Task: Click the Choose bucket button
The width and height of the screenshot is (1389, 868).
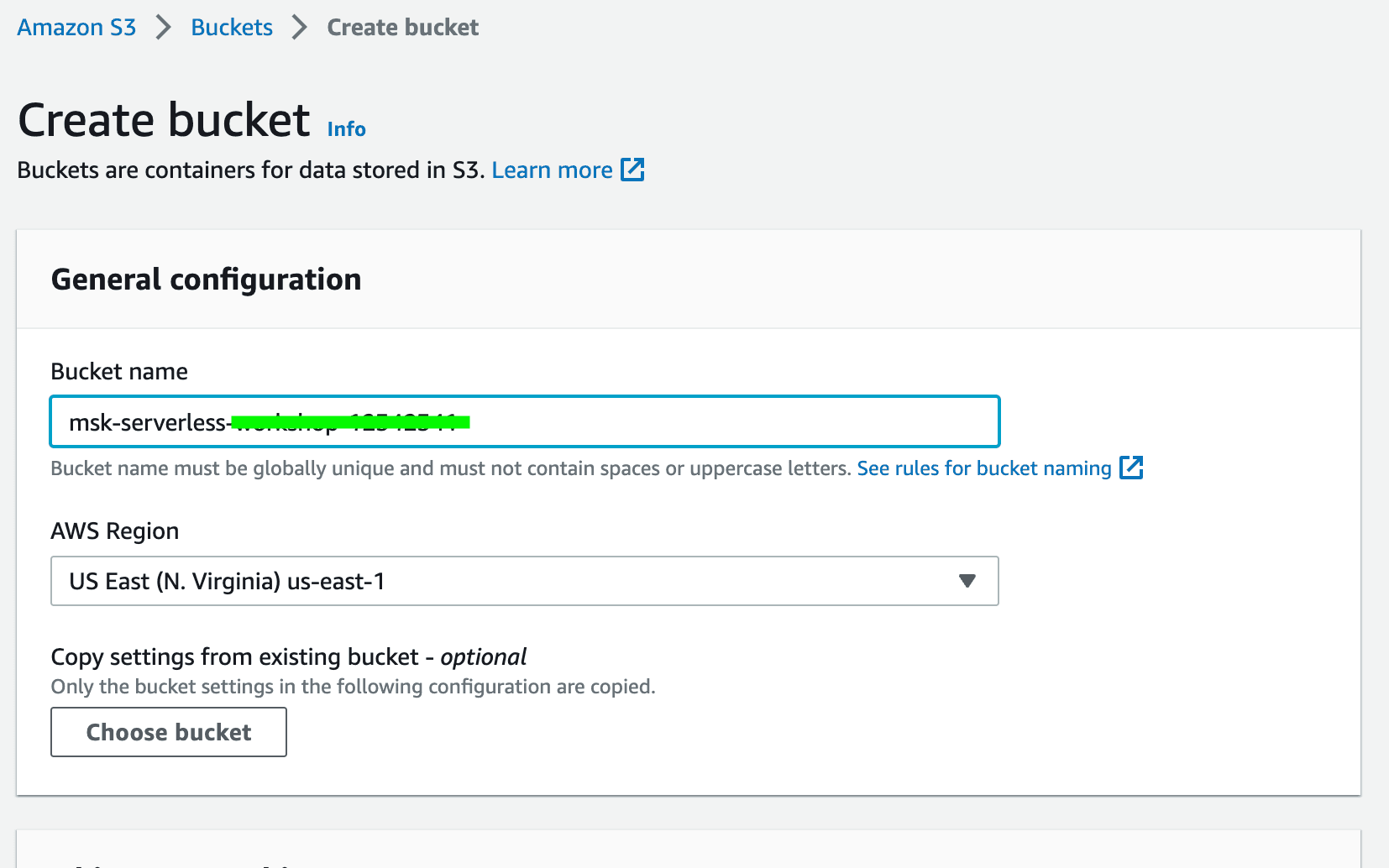Action: (169, 732)
